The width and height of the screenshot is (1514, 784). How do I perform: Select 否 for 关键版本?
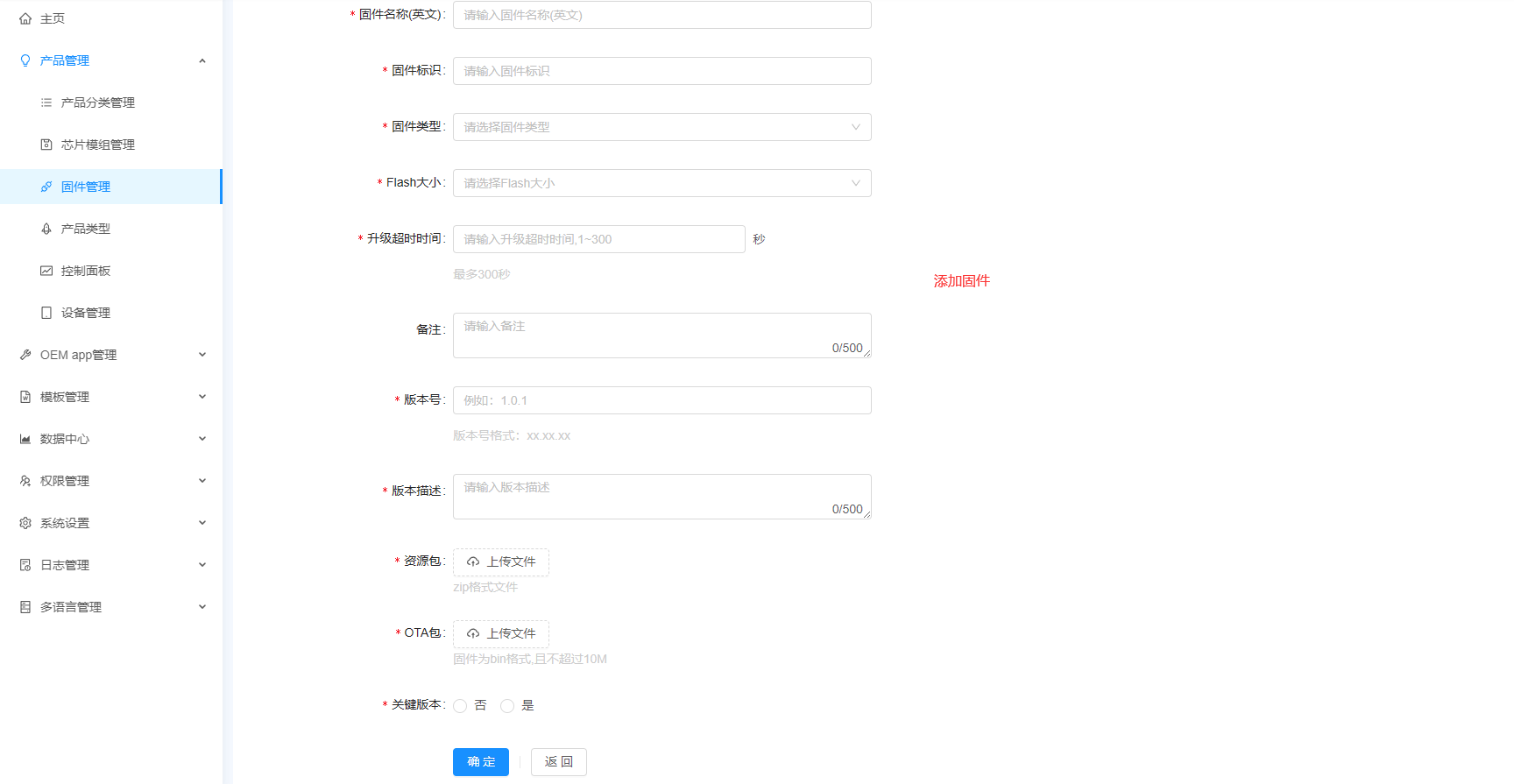pyautogui.click(x=460, y=706)
